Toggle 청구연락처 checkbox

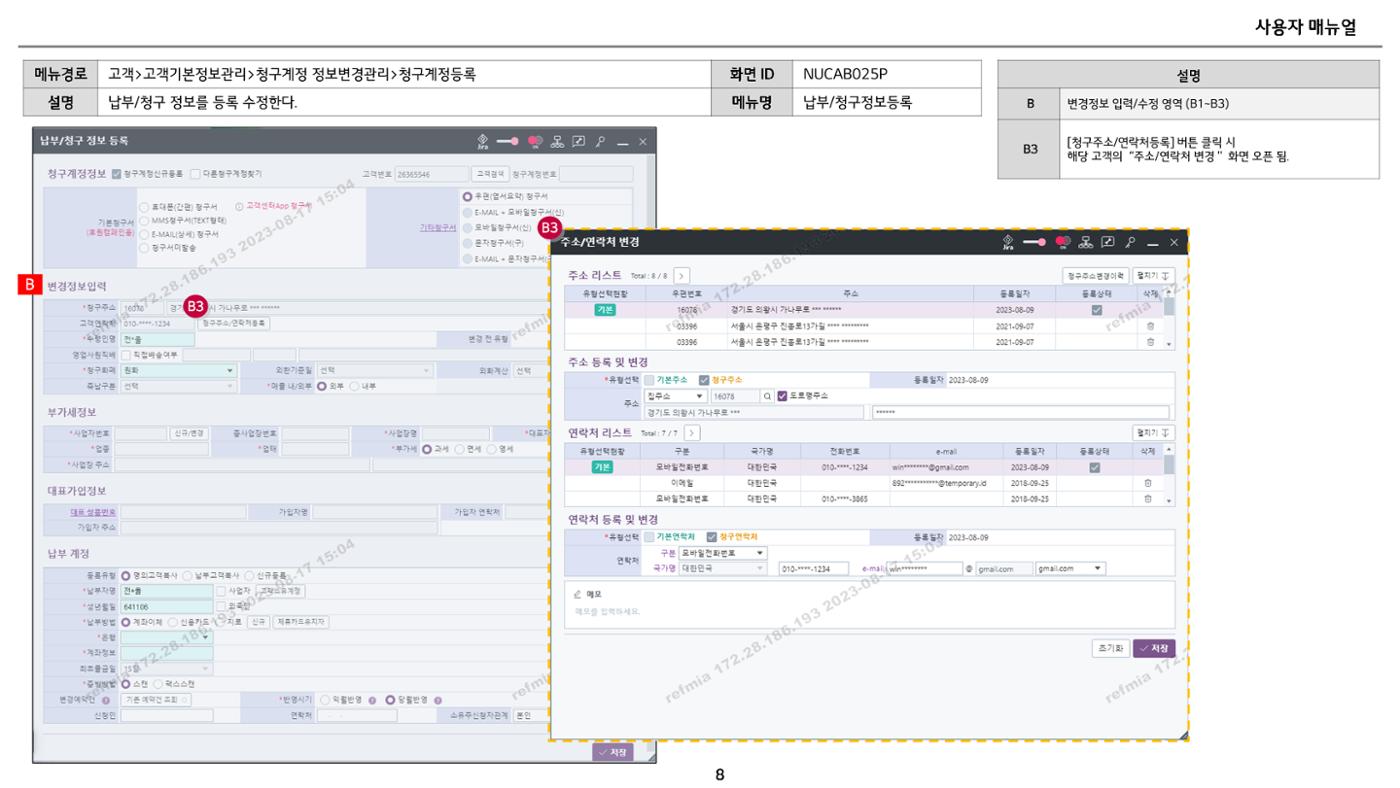[x=712, y=537]
